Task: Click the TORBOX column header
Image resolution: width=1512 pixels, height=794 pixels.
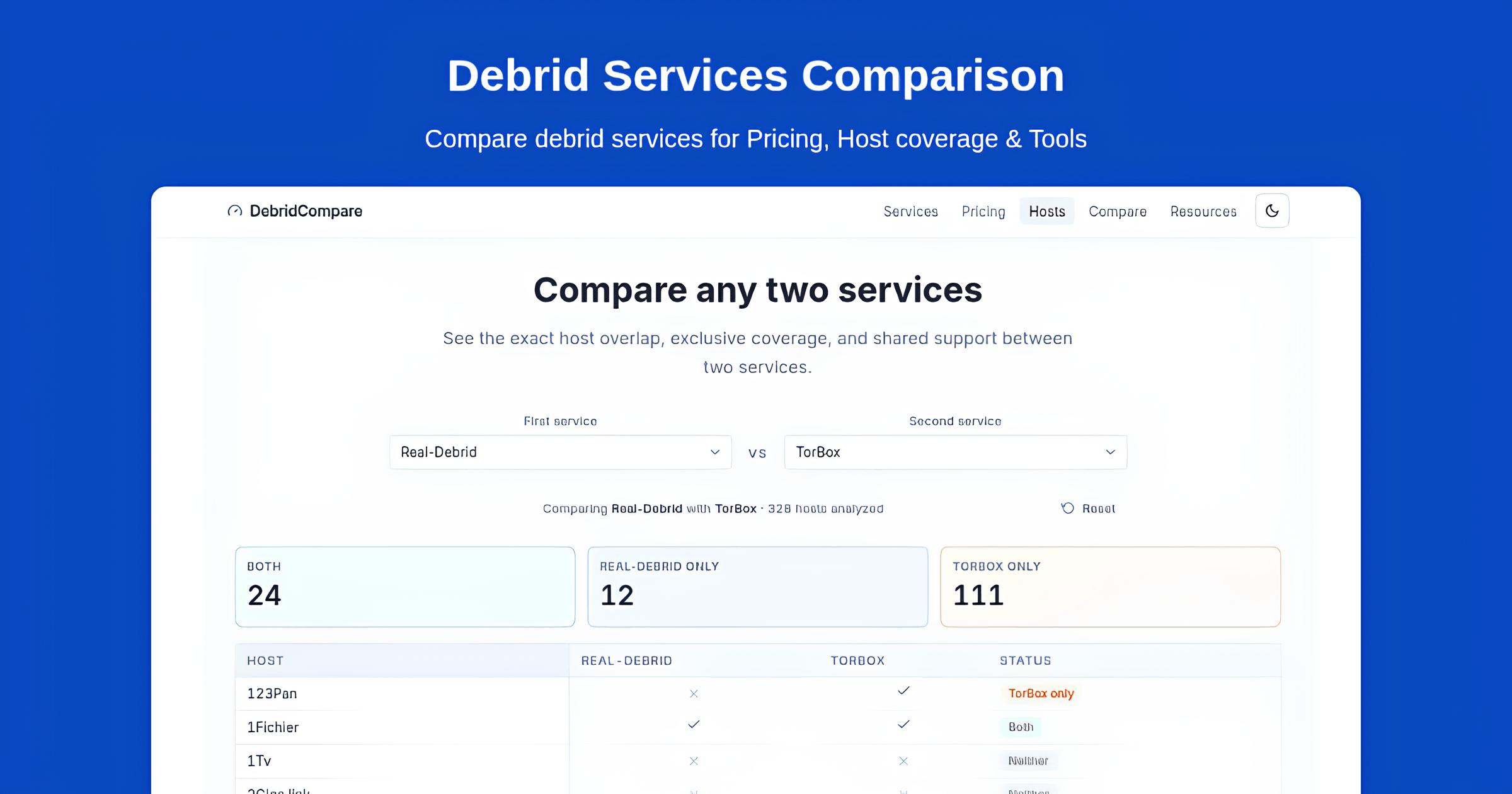Action: (x=857, y=660)
